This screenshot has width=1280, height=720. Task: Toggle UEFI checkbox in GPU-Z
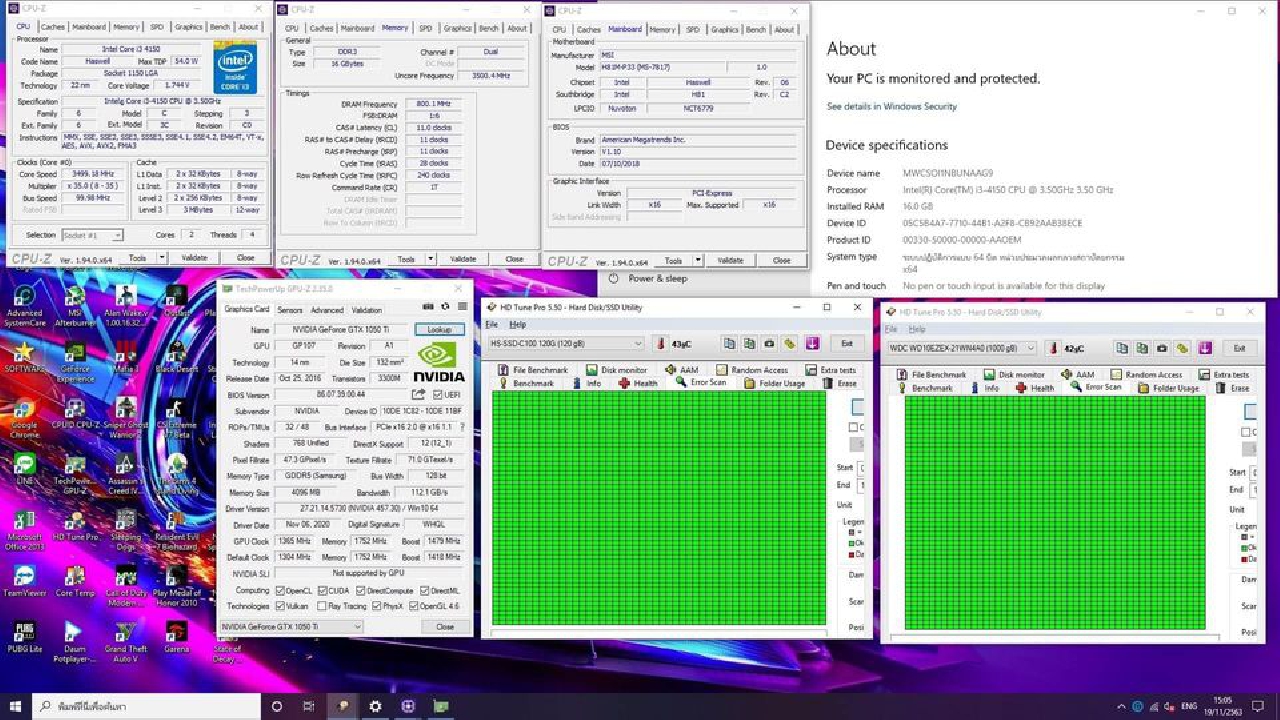point(437,395)
